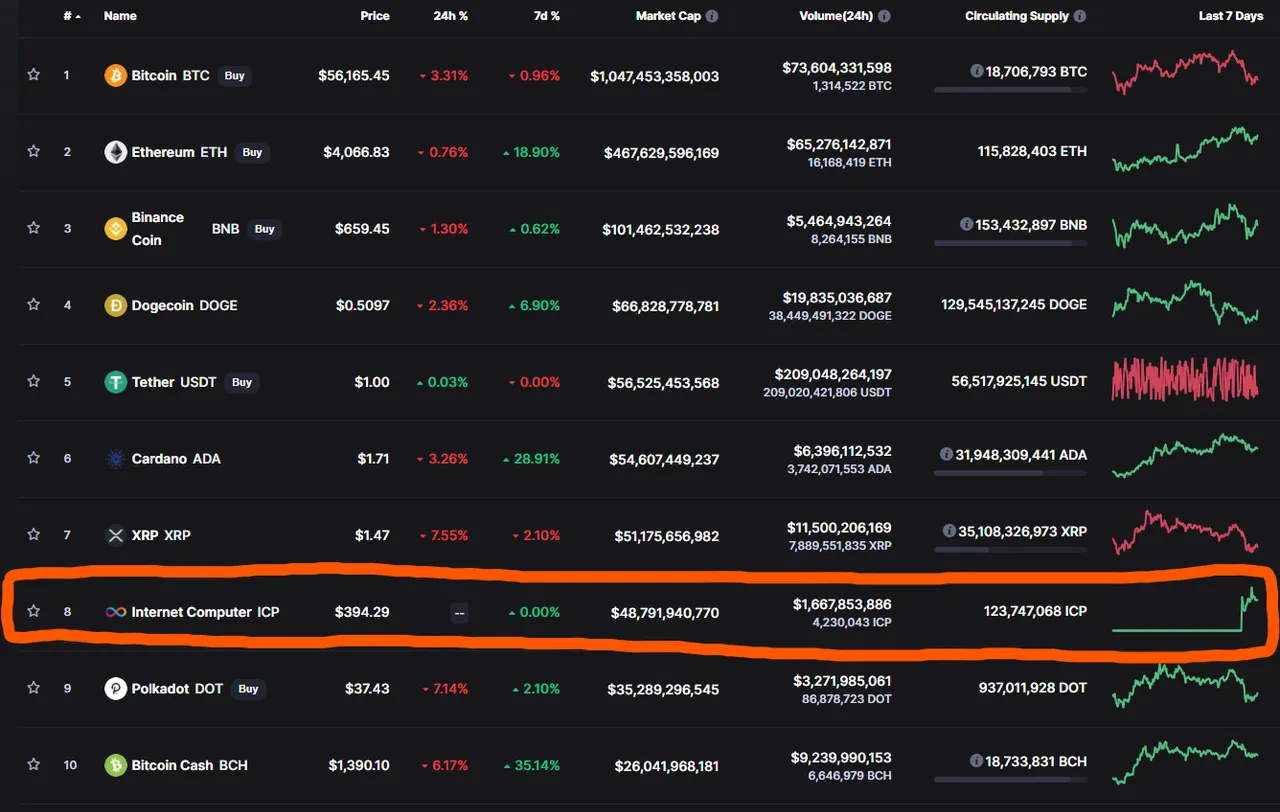Click the Dogecoin logo icon
Image resolution: width=1280 pixels, height=812 pixels.
point(116,305)
